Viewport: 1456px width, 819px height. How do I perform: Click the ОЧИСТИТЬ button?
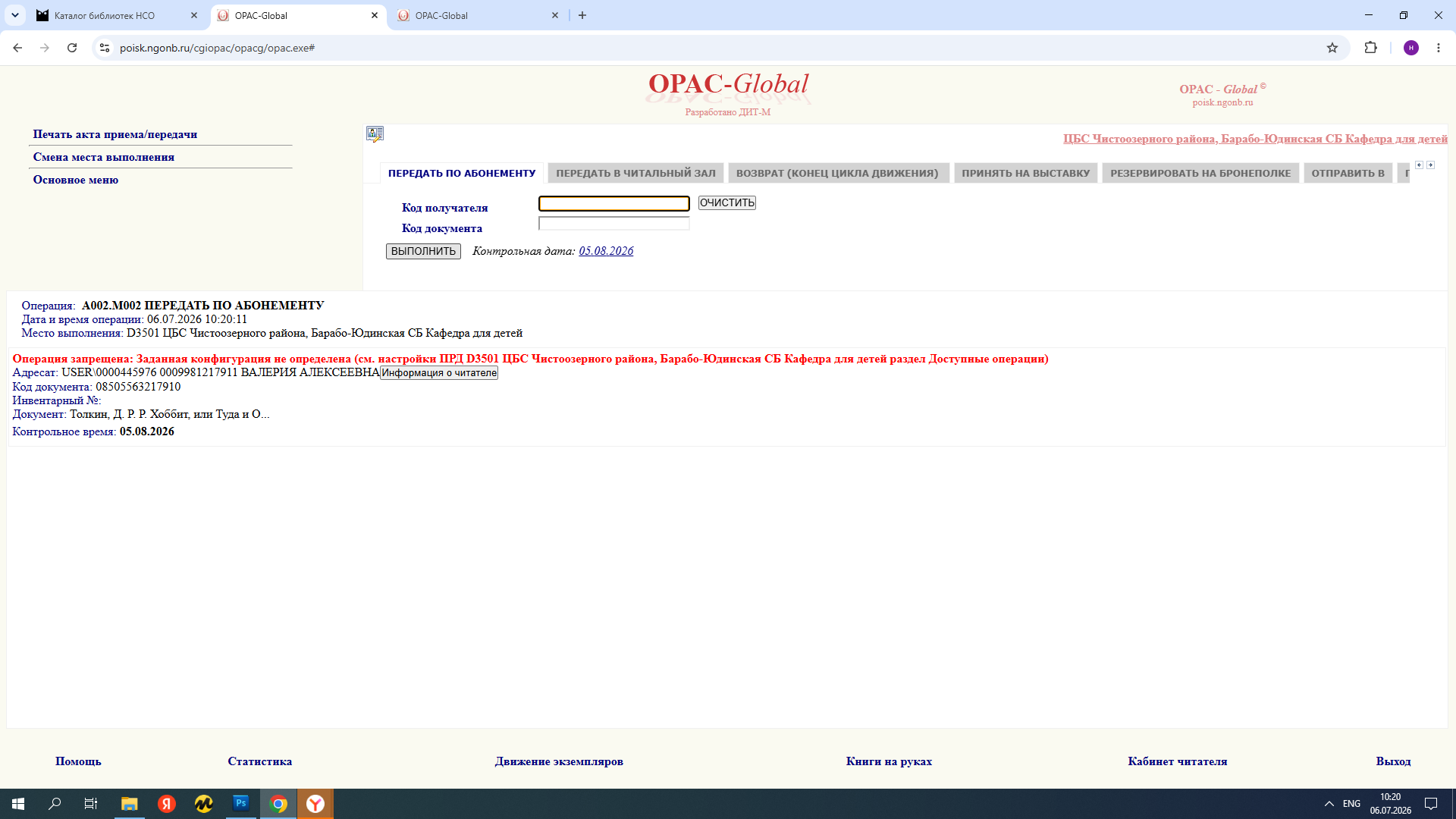pos(727,202)
